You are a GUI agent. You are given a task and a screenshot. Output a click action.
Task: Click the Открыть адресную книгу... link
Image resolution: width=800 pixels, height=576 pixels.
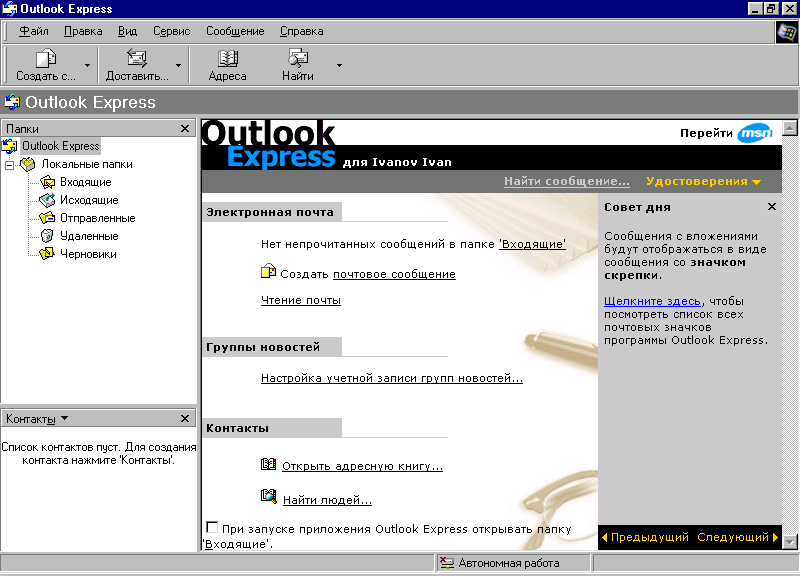pos(362,466)
